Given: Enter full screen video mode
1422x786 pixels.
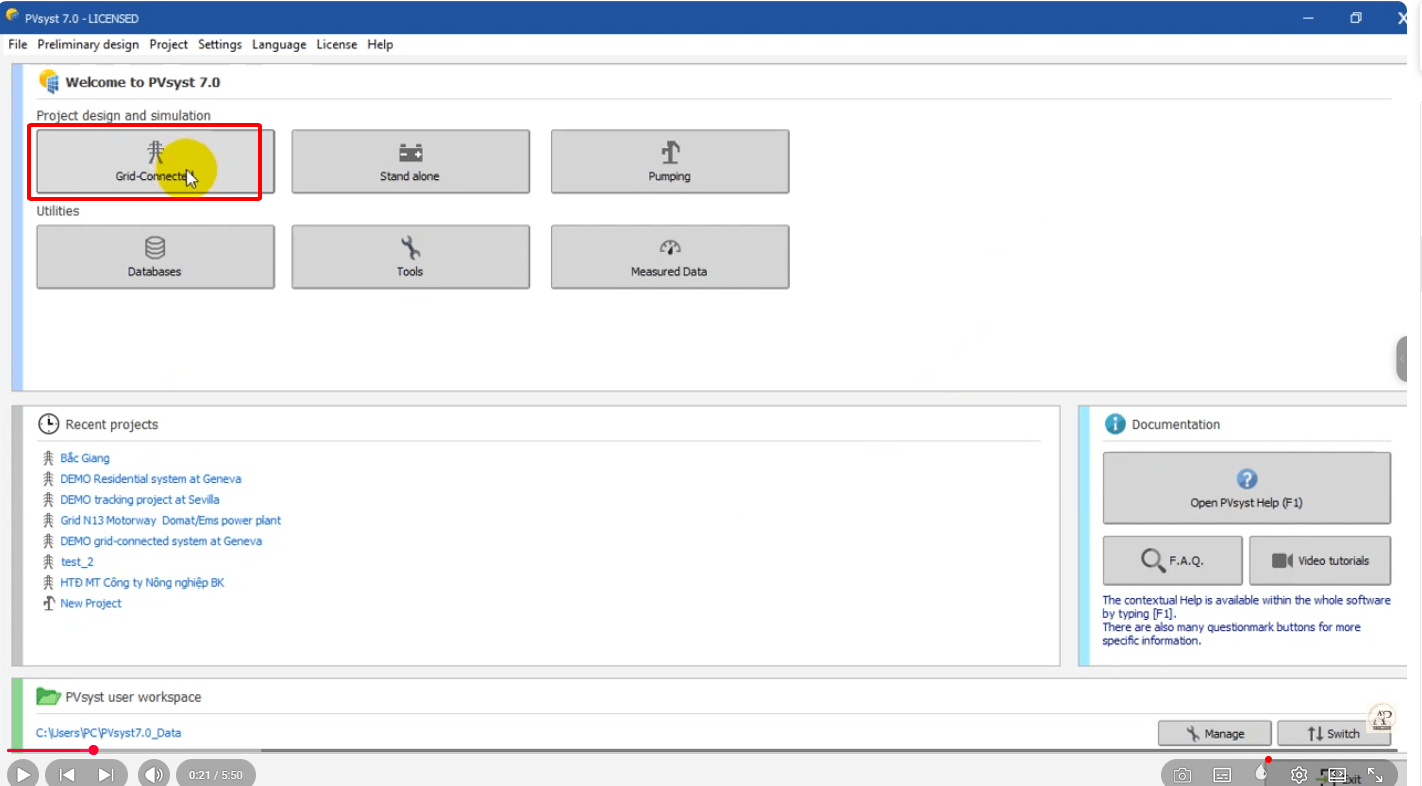Looking at the screenshot, I should tap(1375, 775).
